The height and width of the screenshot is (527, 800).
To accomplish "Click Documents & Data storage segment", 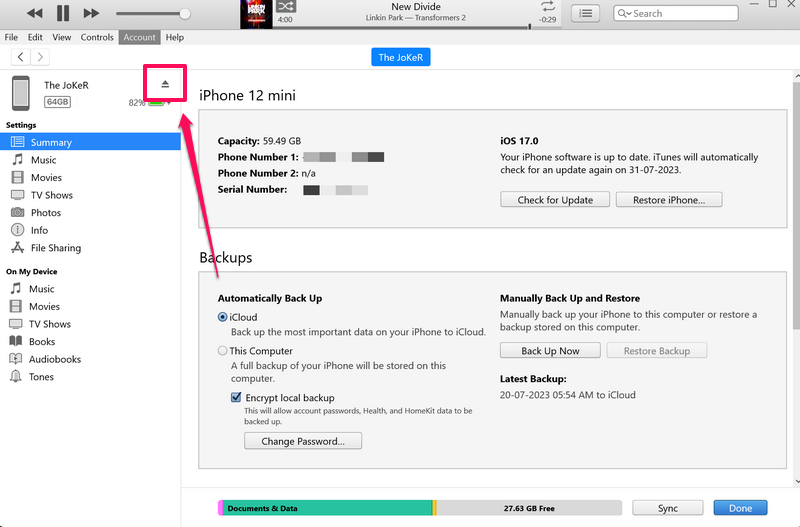I will (x=328, y=508).
